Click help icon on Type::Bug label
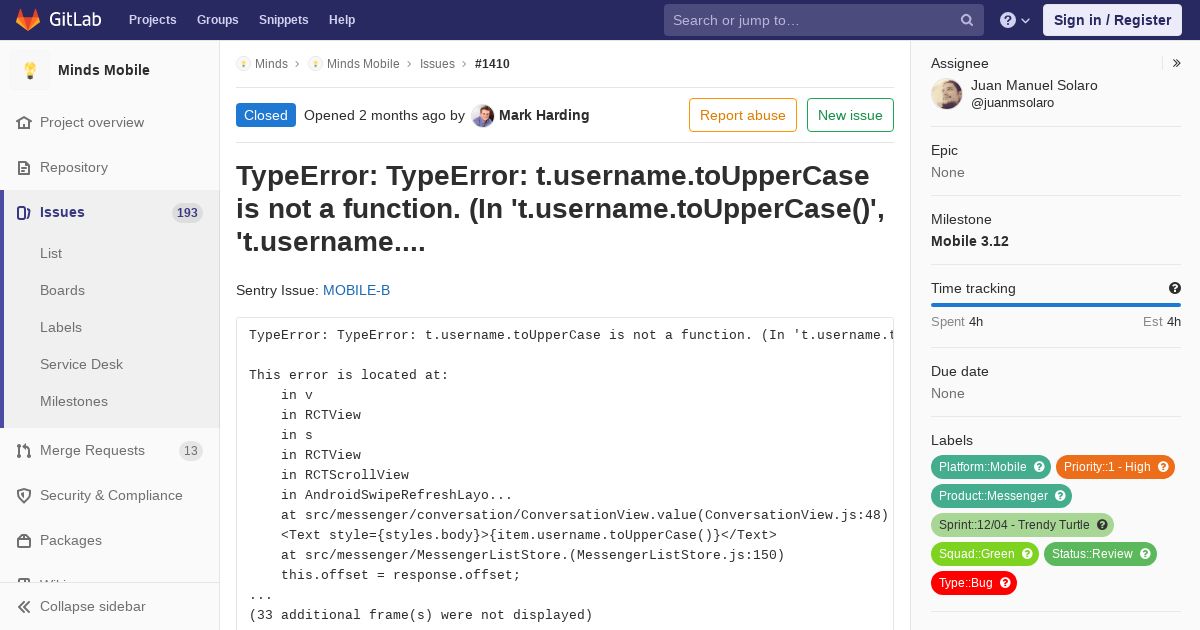 1005,583
